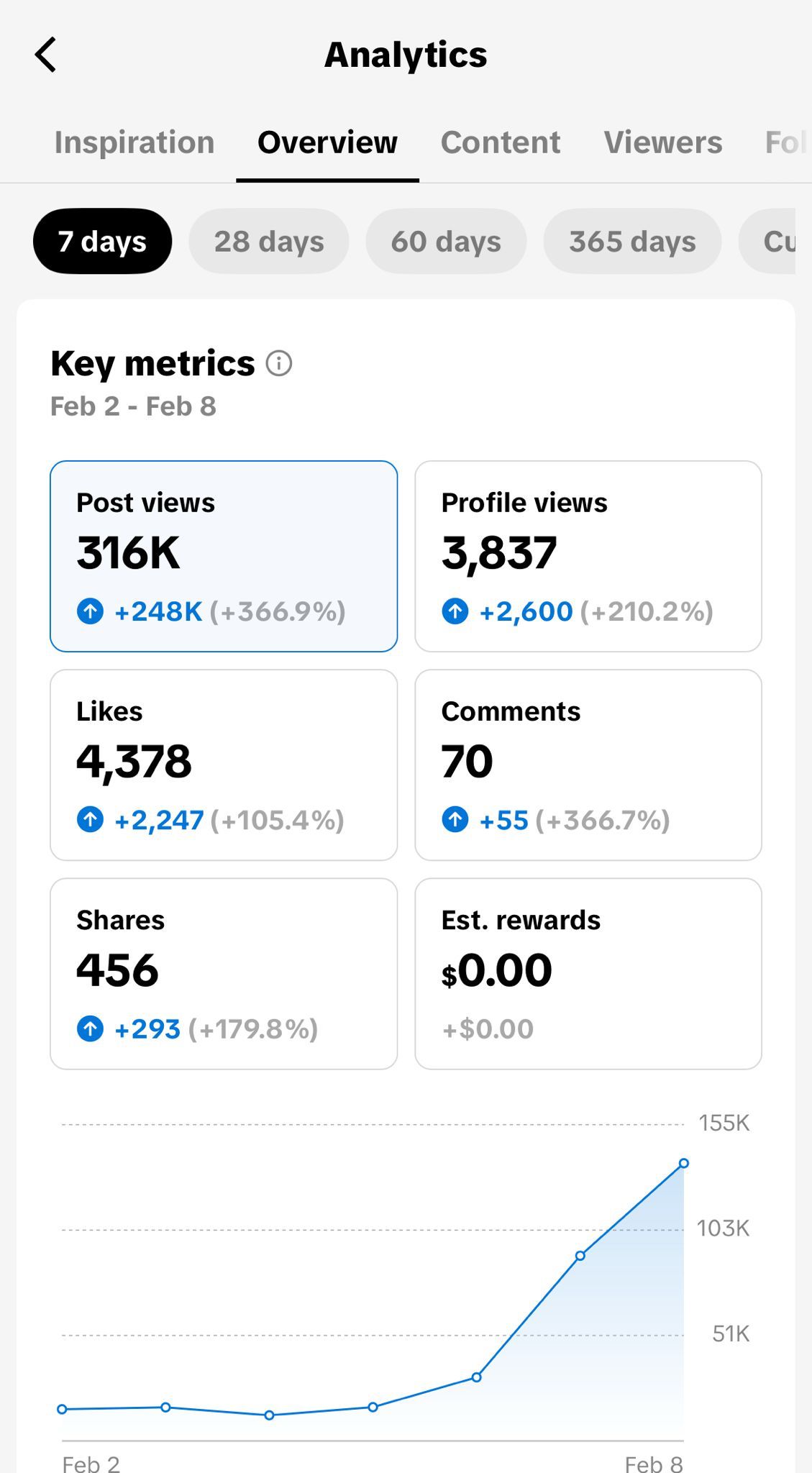The image size is (812, 1473).
Task: Open the Key metrics info icon
Action: (x=279, y=363)
